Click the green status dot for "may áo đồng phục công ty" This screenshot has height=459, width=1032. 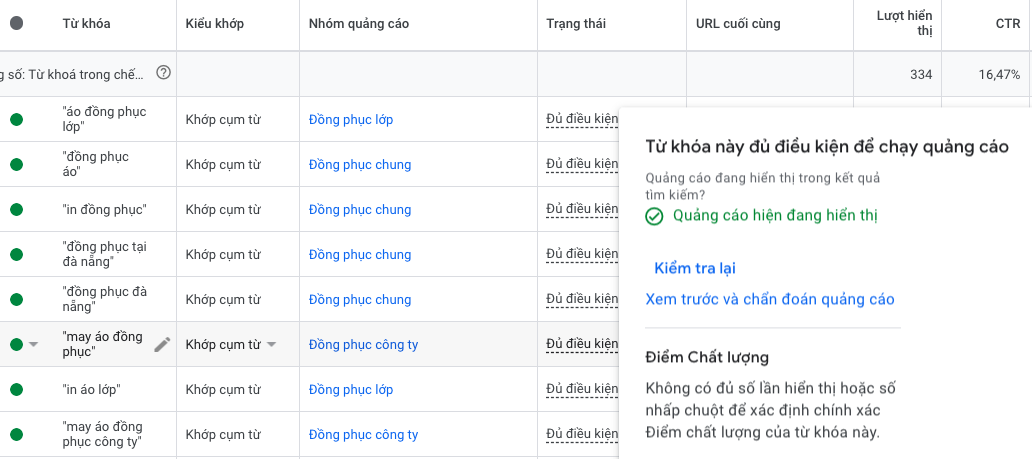pyautogui.click(x=16, y=435)
